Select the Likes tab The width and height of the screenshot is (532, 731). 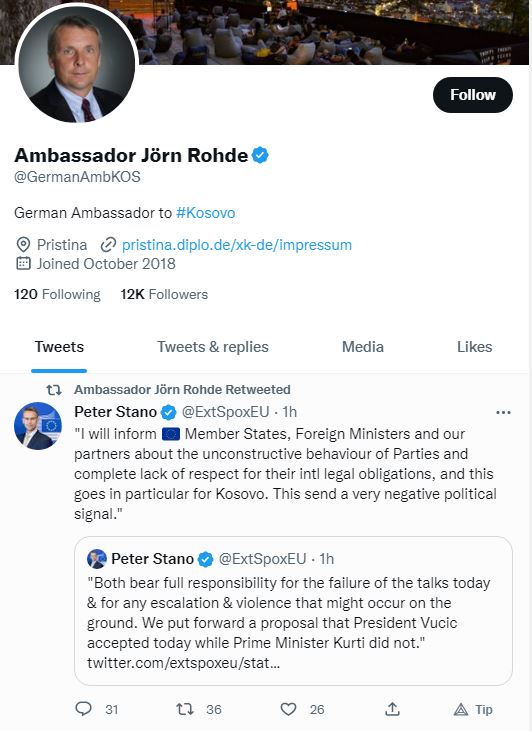[x=474, y=347]
